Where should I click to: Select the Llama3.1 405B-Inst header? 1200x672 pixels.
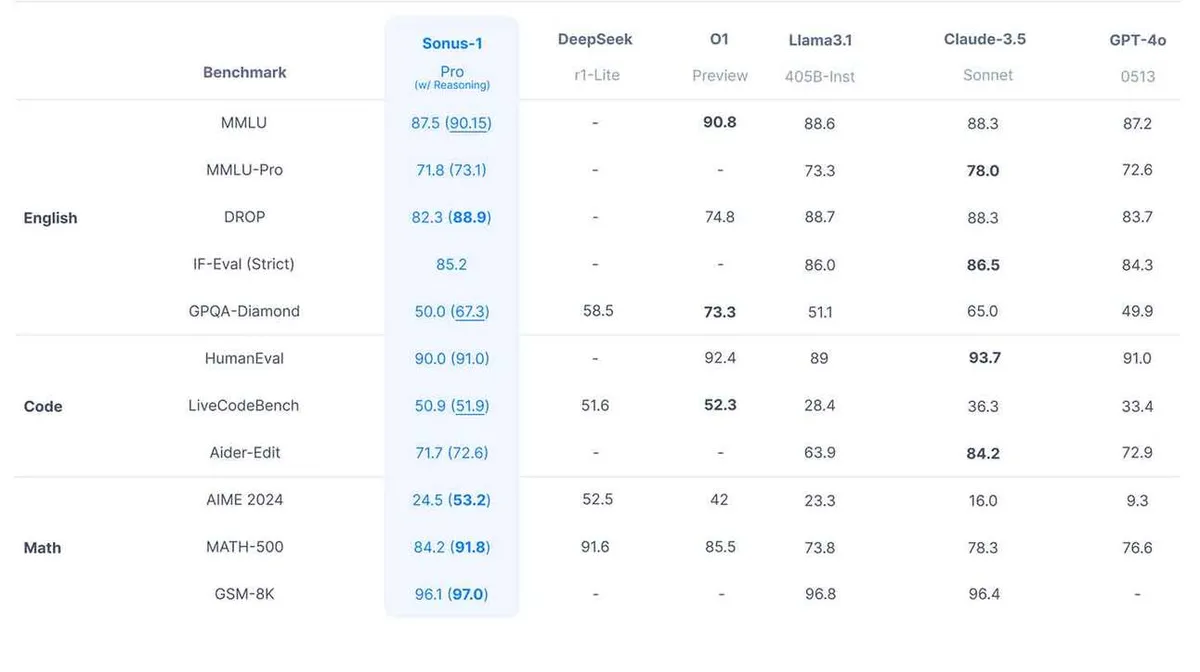[820, 58]
